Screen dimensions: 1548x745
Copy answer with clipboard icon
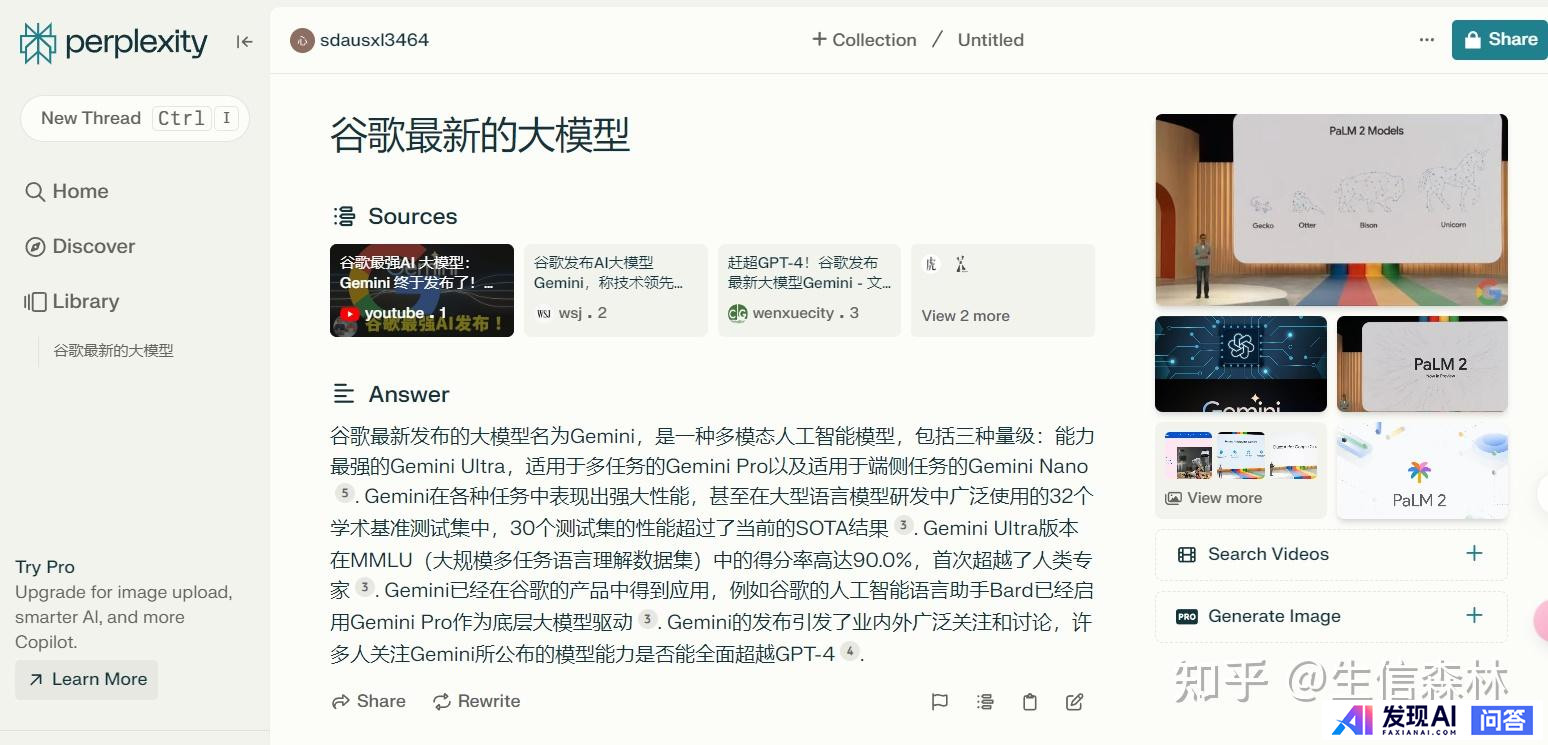[x=1030, y=702]
